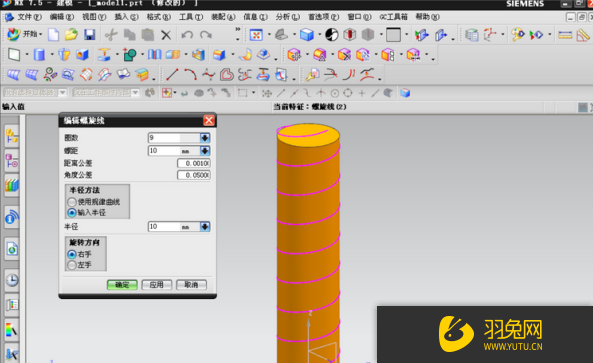Open the Internet Explorer sidebar icon
This screenshot has width=593, height=363.
coord(12,250)
